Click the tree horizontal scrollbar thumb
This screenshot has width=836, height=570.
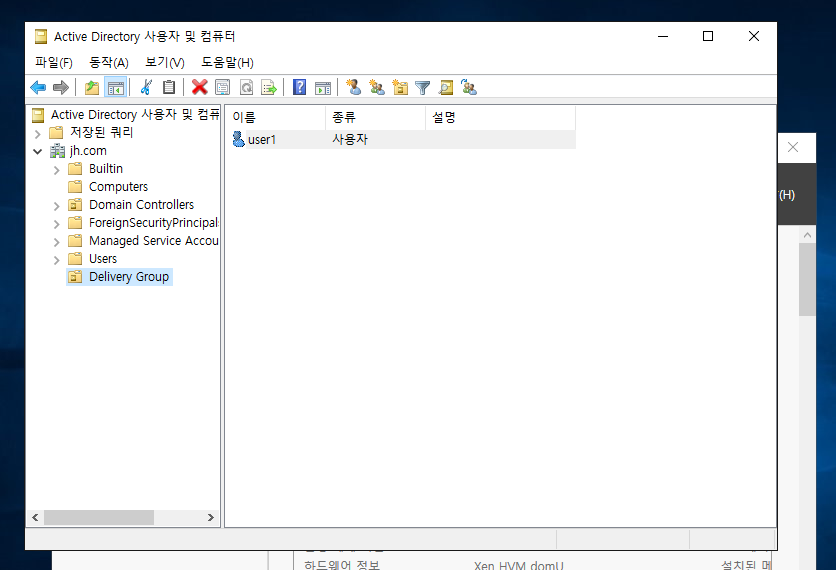pos(99,517)
